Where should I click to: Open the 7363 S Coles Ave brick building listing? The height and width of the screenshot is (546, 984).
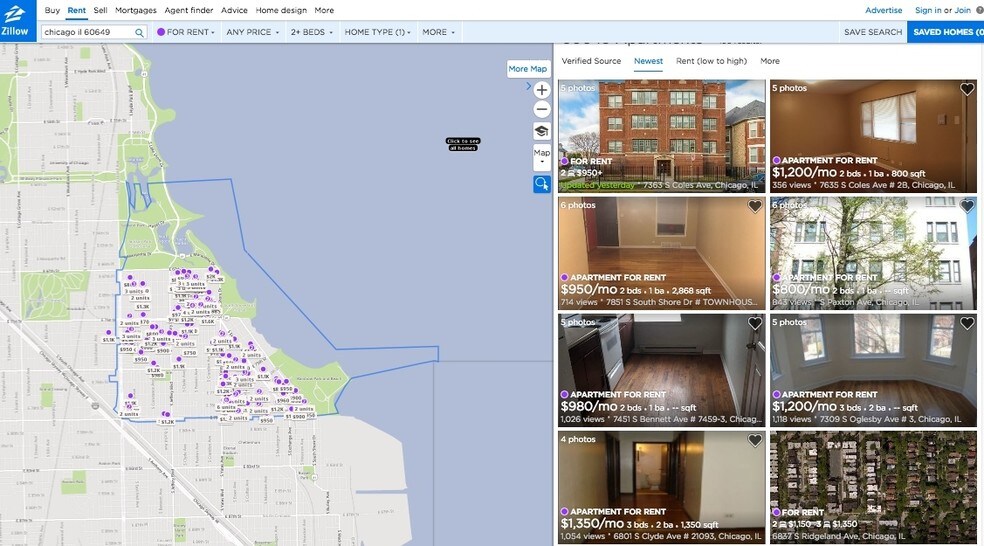(661, 136)
